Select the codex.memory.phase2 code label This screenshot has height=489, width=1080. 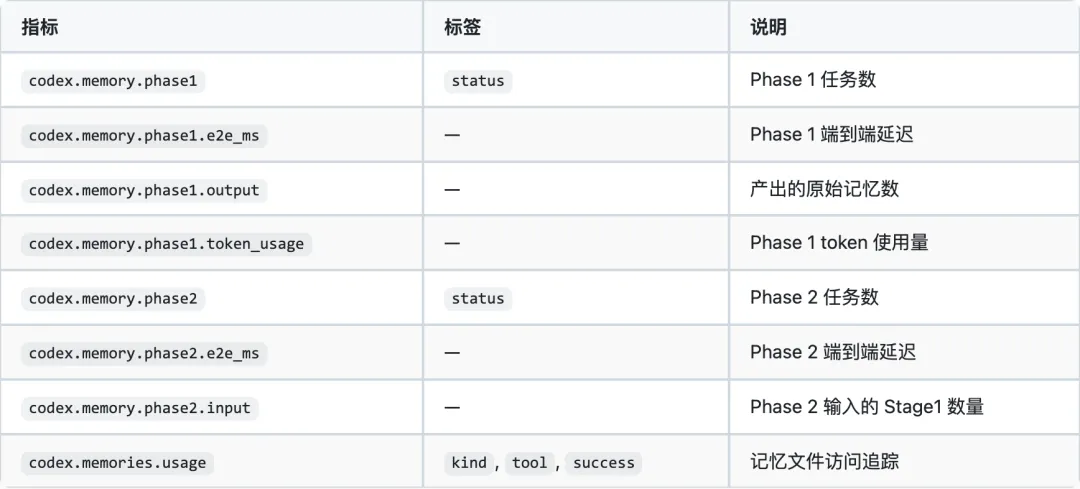tap(113, 298)
